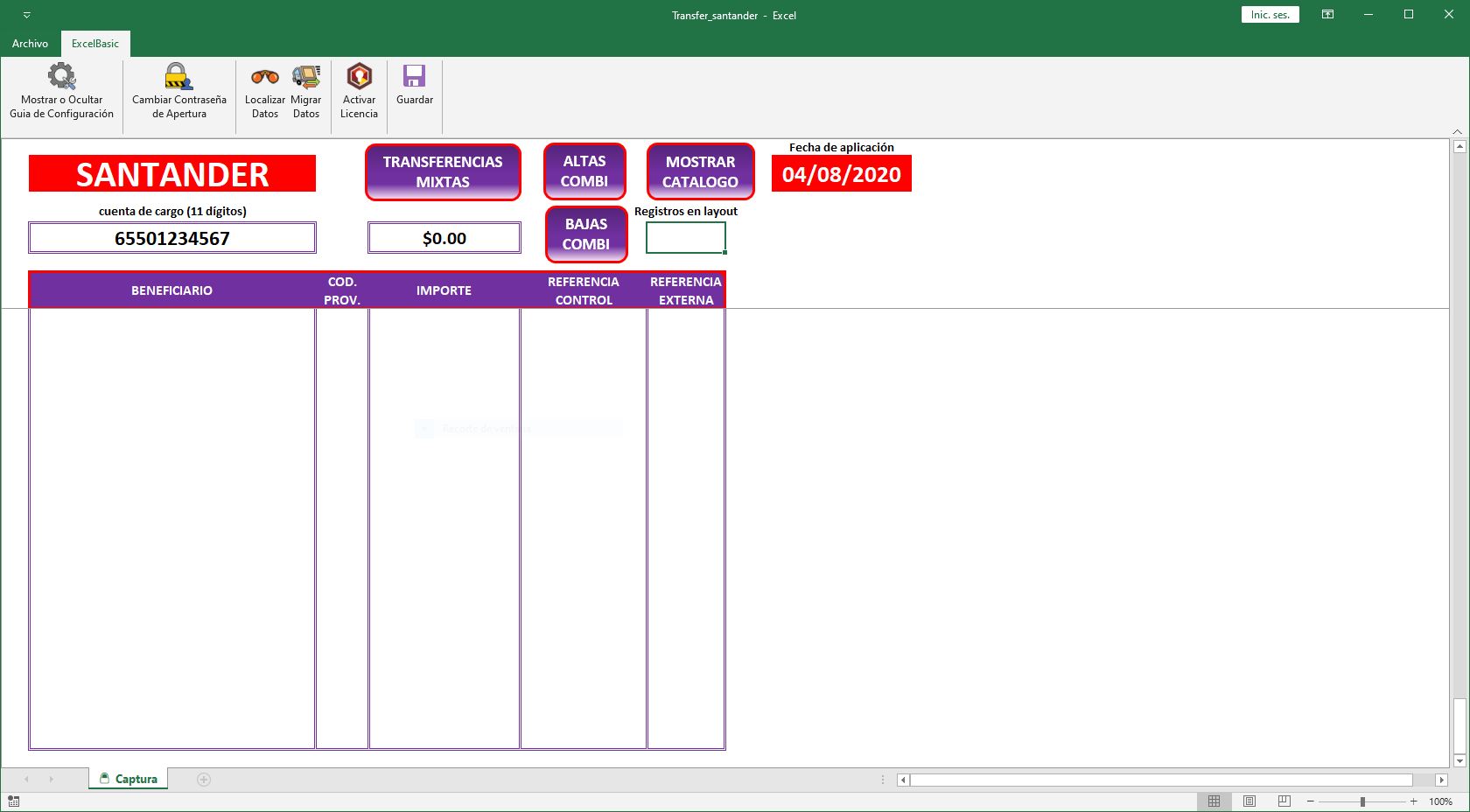Open Quick Access Toolbar customize dropdown

coord(26,16)
